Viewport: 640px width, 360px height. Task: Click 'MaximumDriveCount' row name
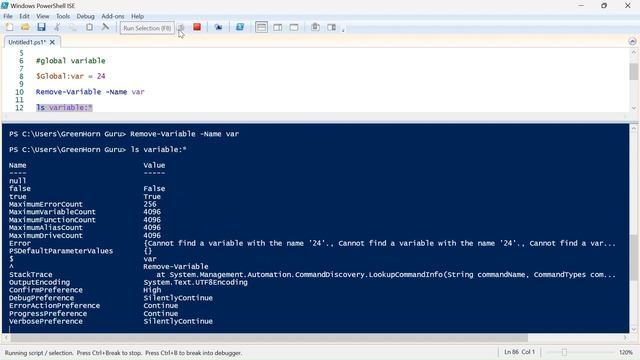(x=46, y=236)
